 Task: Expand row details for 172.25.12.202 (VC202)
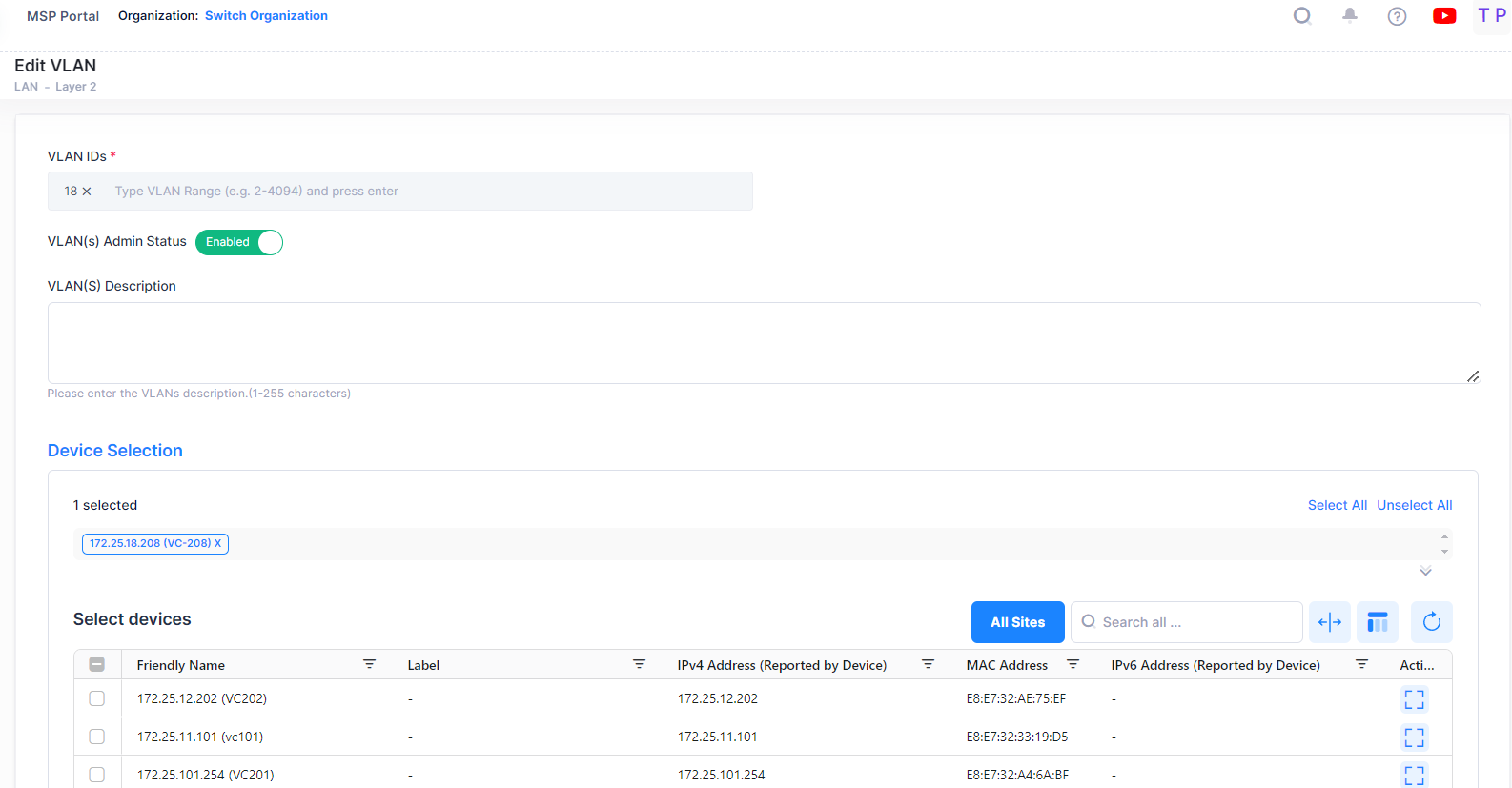tap(1414, 699)
